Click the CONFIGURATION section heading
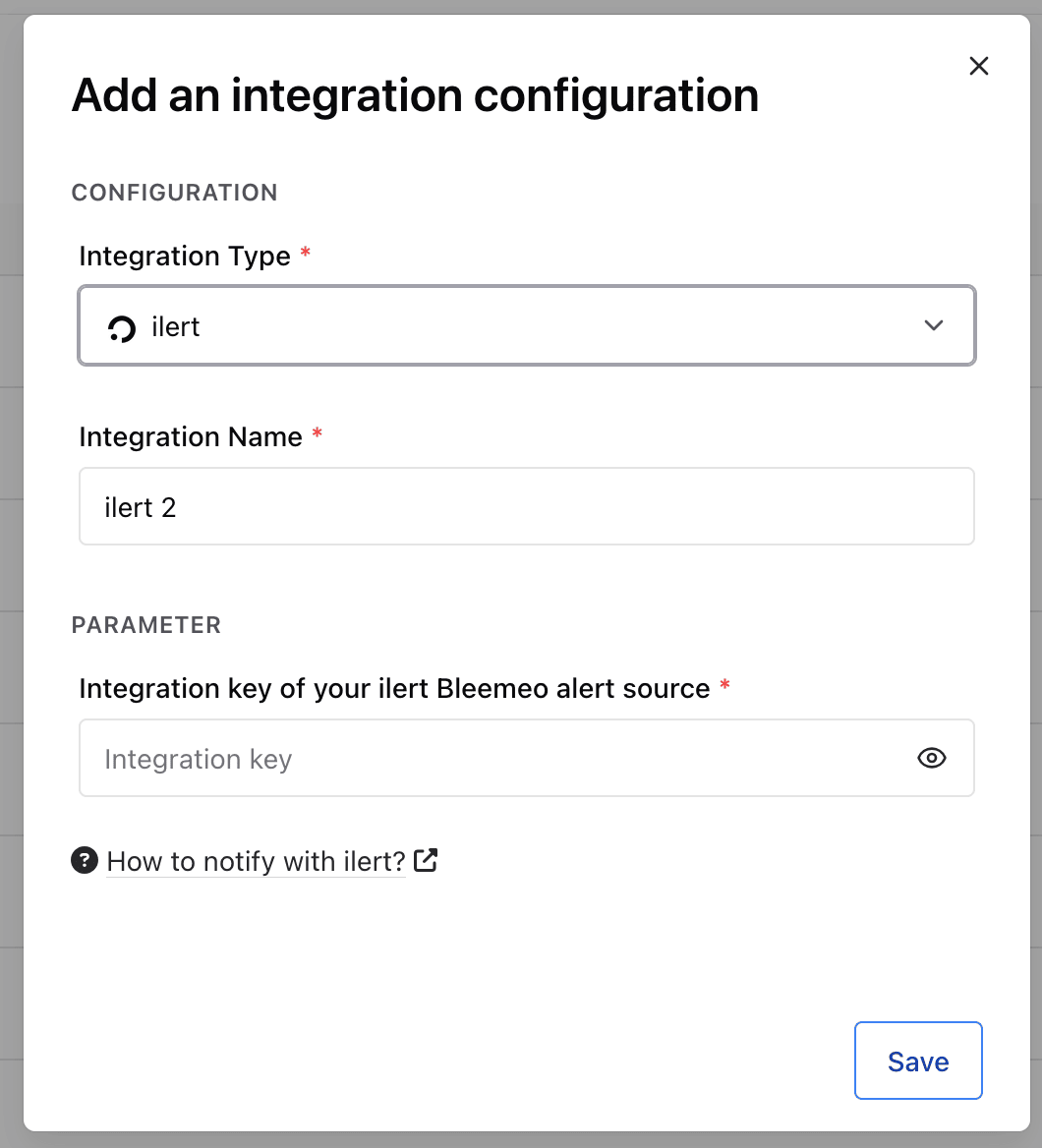The image size is (1042, 1148). (174, 193)
